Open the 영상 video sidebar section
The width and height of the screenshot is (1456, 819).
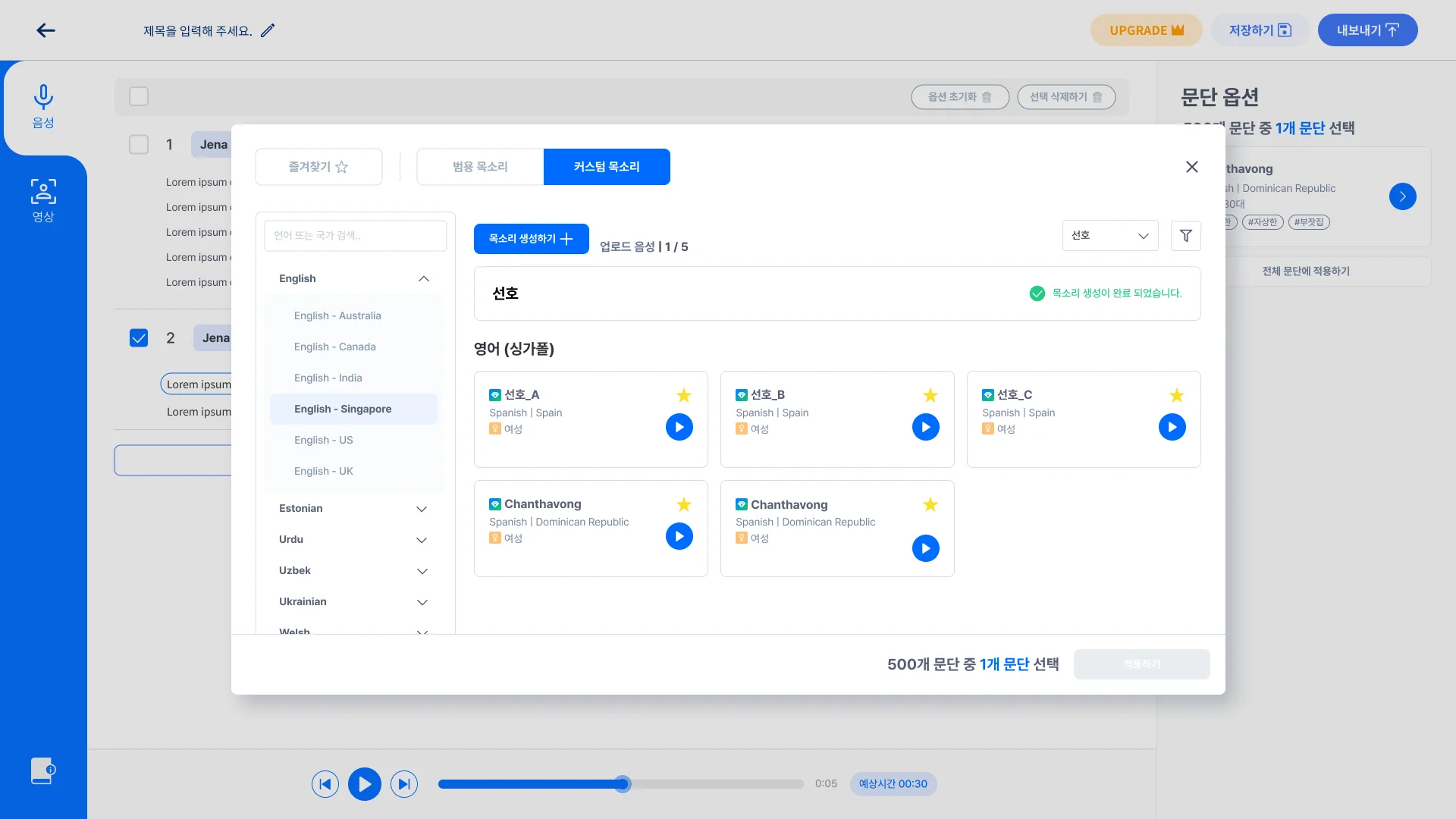pos(43,201)
